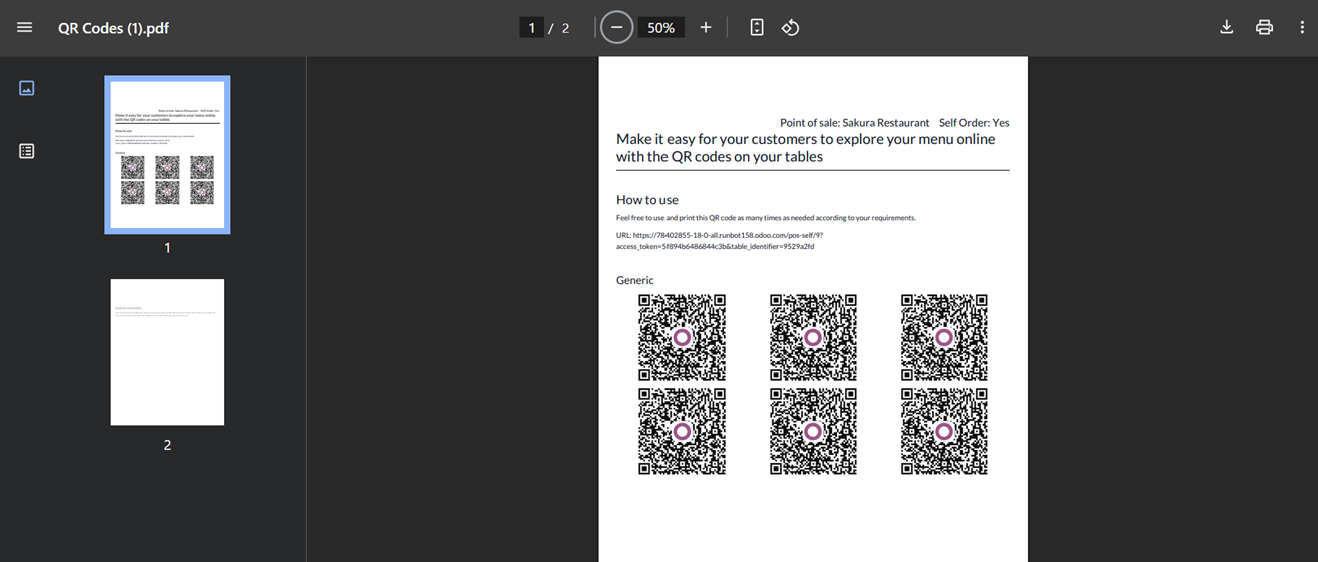1318x562 pixels.
Task: Click the 'Make it easy for your customers' heading
Action: click(805, 147)
